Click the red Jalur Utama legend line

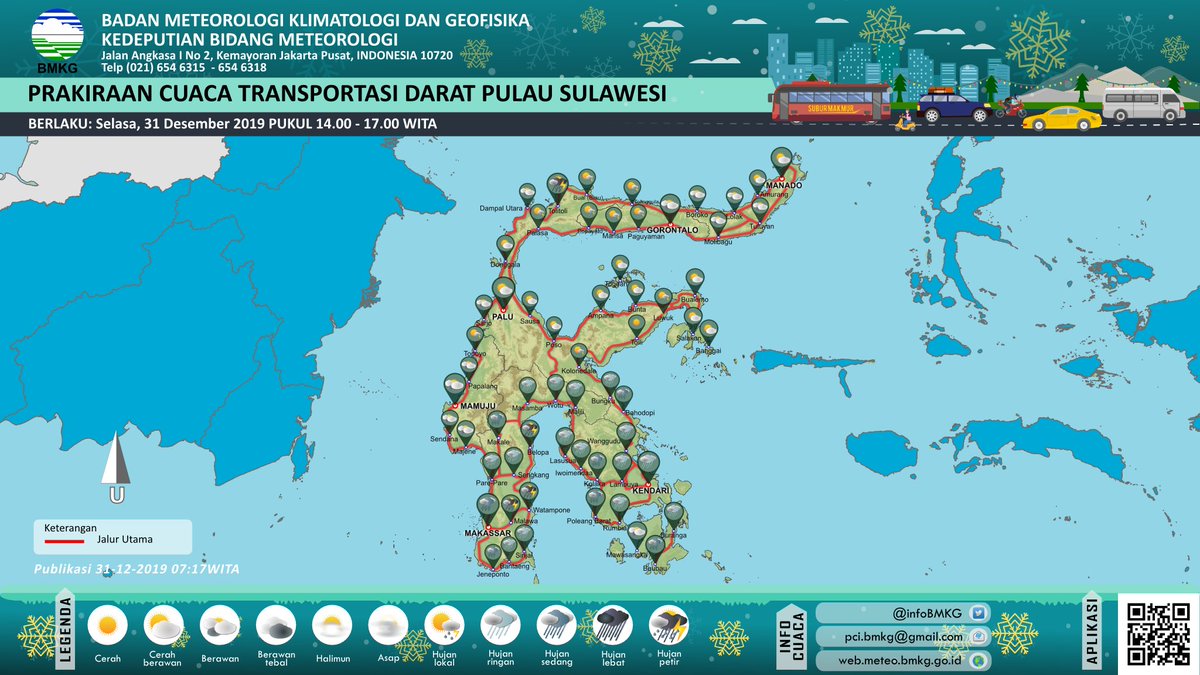click(66, 542)
